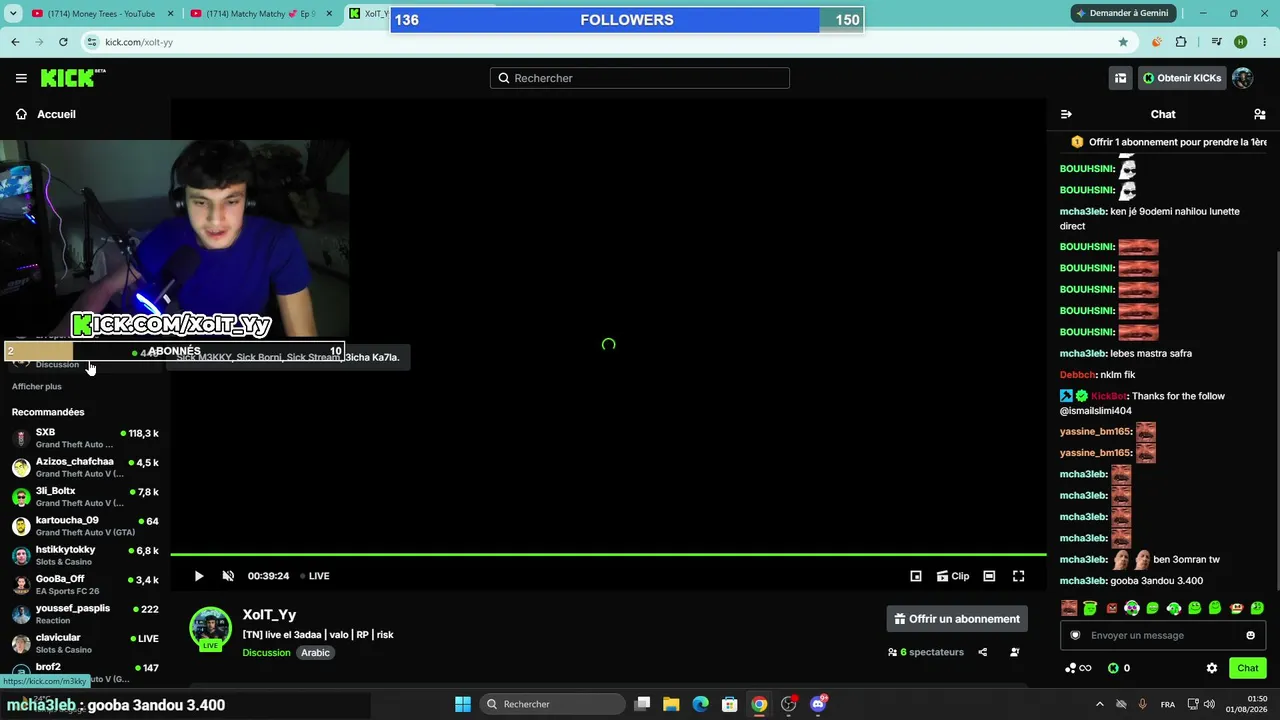Open the XolT_Yy channel name
1280x720 pixels.
(269, 615)
